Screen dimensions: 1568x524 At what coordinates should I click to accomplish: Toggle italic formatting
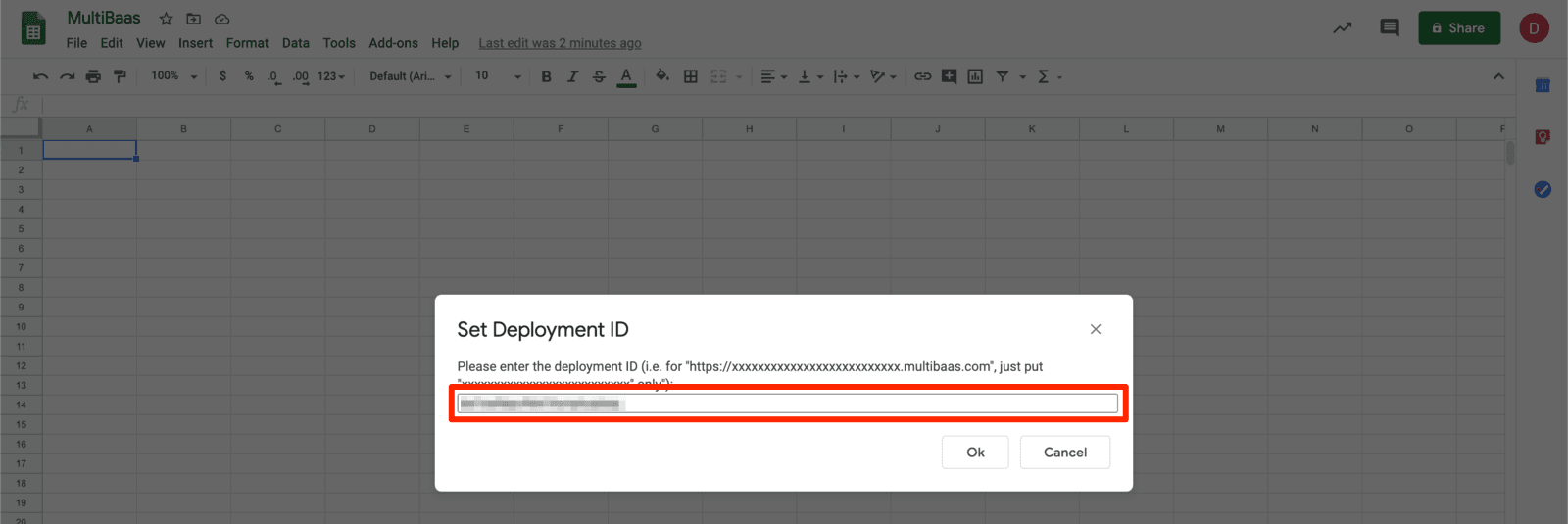point(572,76)
